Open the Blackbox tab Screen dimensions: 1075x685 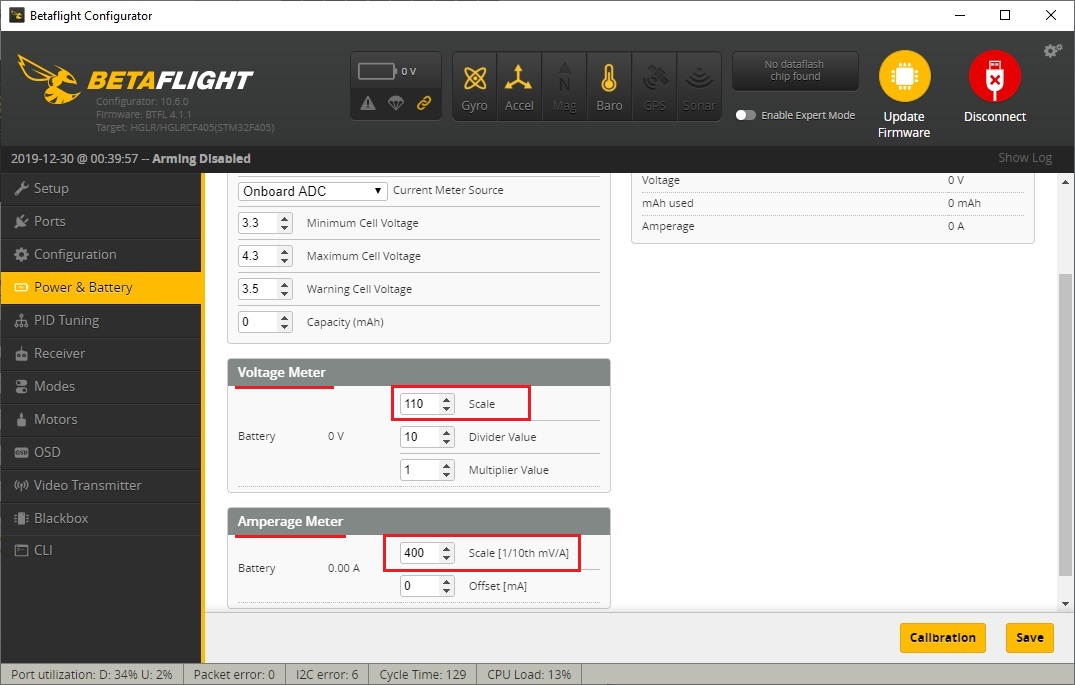click(101, 518)
